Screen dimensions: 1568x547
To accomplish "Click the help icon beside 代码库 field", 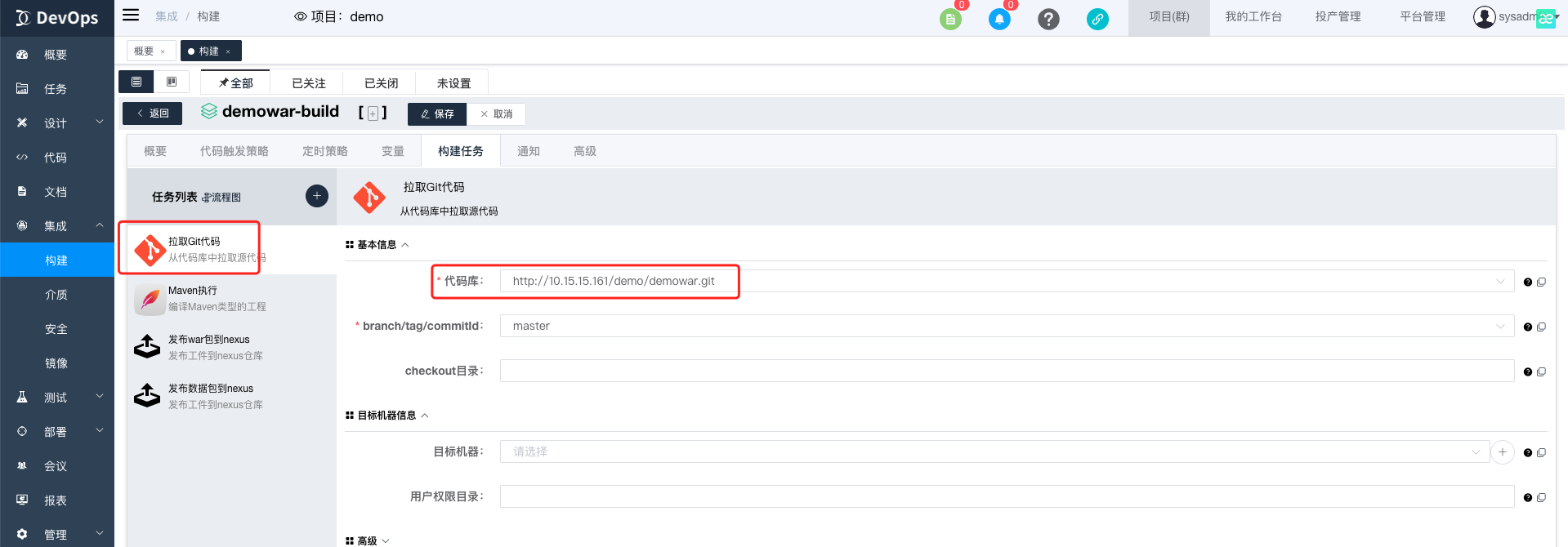I will point(1527,282).
